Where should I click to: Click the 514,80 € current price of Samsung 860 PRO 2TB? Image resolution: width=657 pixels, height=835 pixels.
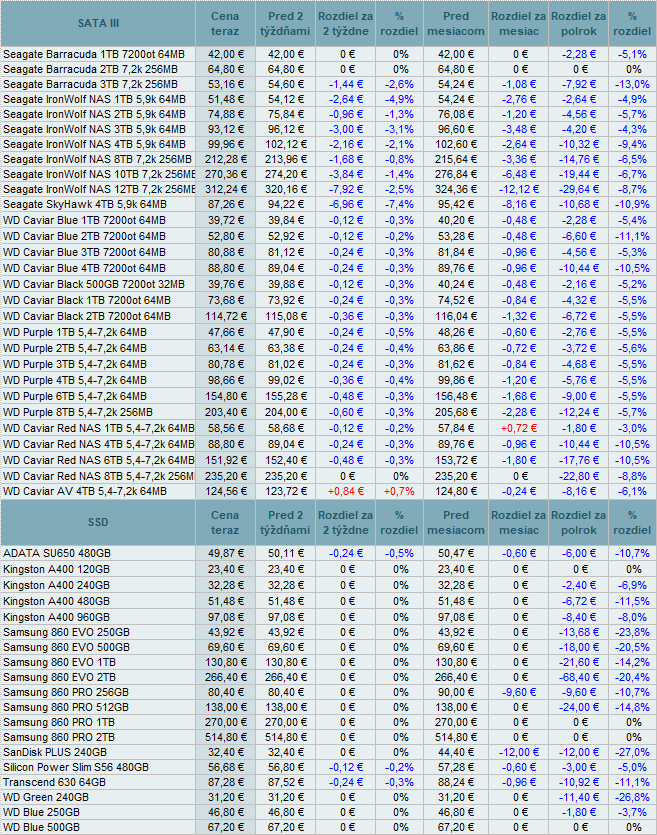[226, 737]
